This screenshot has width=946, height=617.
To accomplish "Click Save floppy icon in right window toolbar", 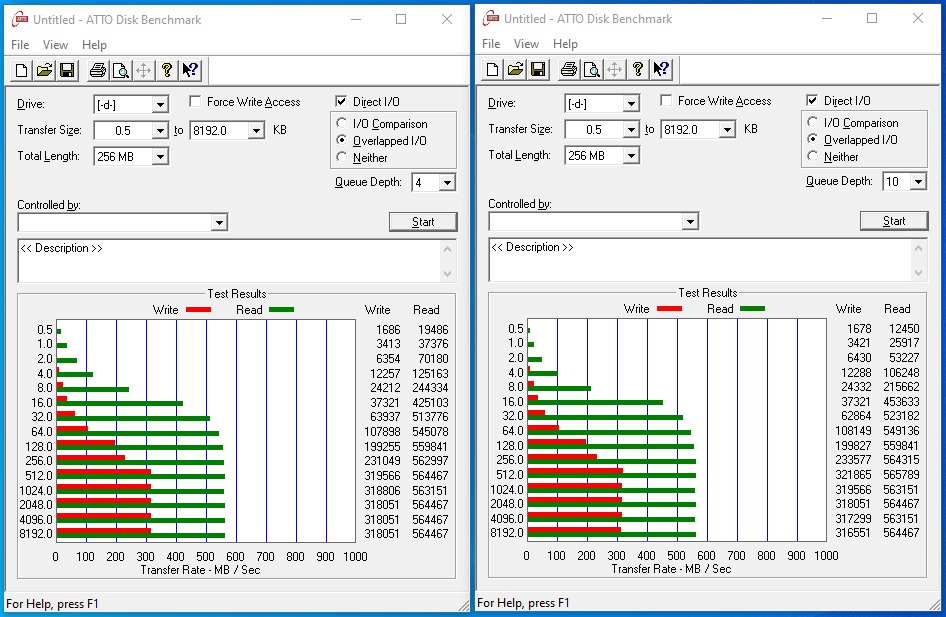I will coord(538,69).
